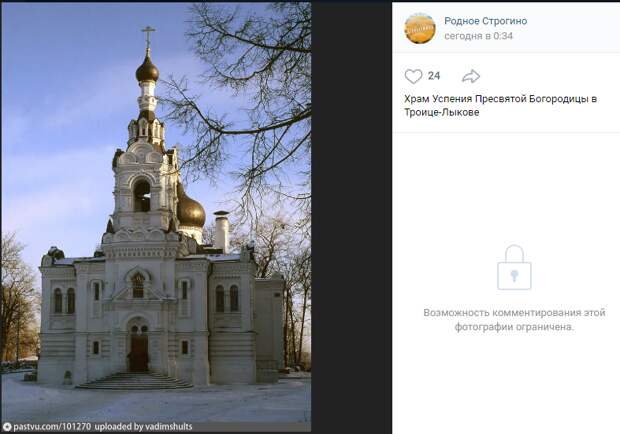Click the cross atop the bell tower

pos(148,36)
